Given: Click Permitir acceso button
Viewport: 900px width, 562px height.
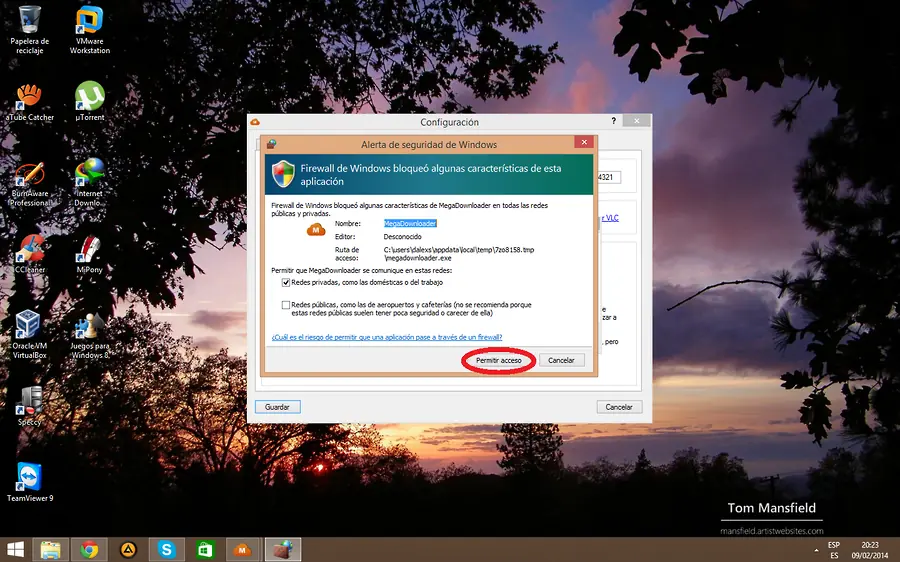Looking at the screenshot, I should click(x=498, y=361).
